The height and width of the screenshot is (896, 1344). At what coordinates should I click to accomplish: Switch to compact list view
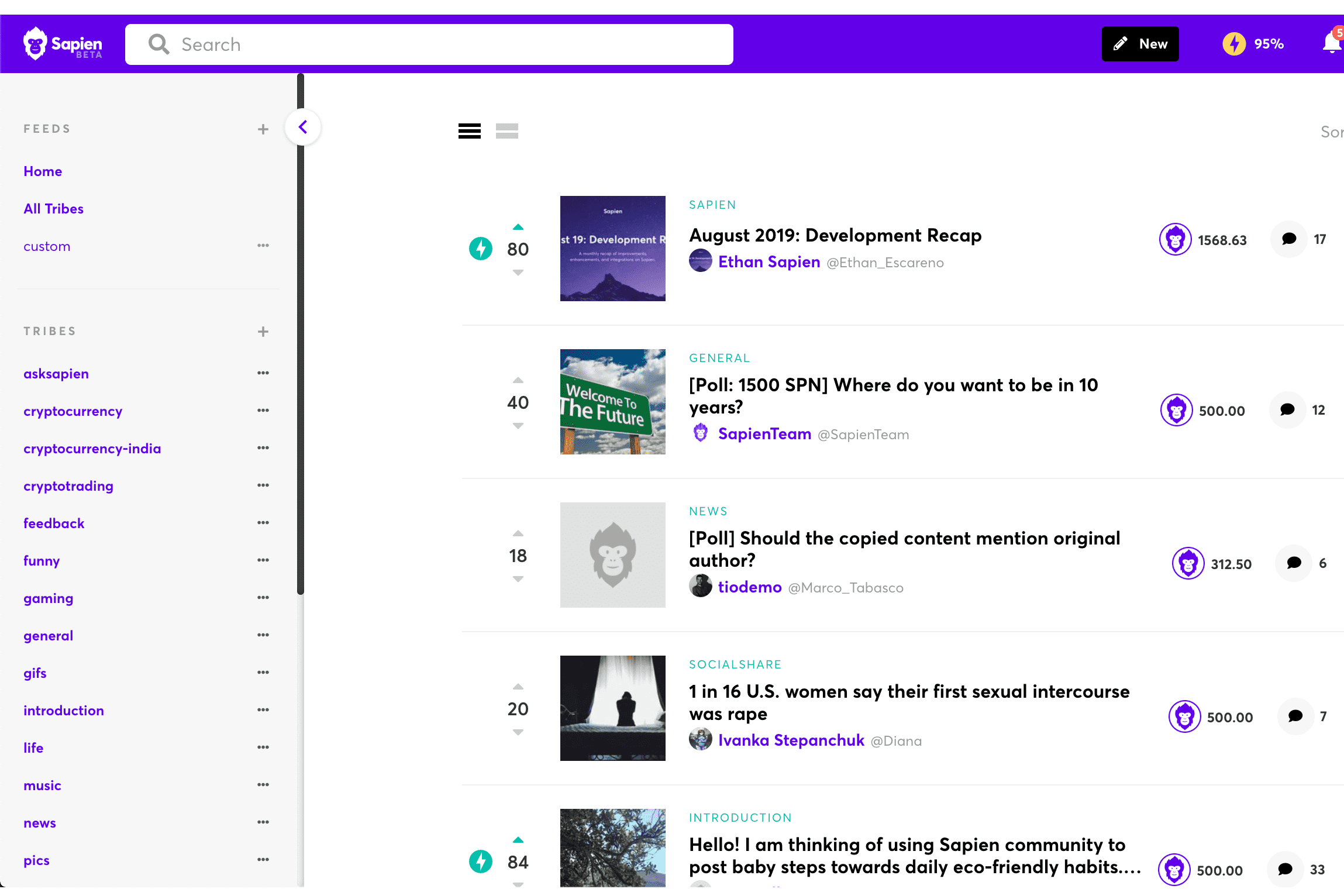506,130
